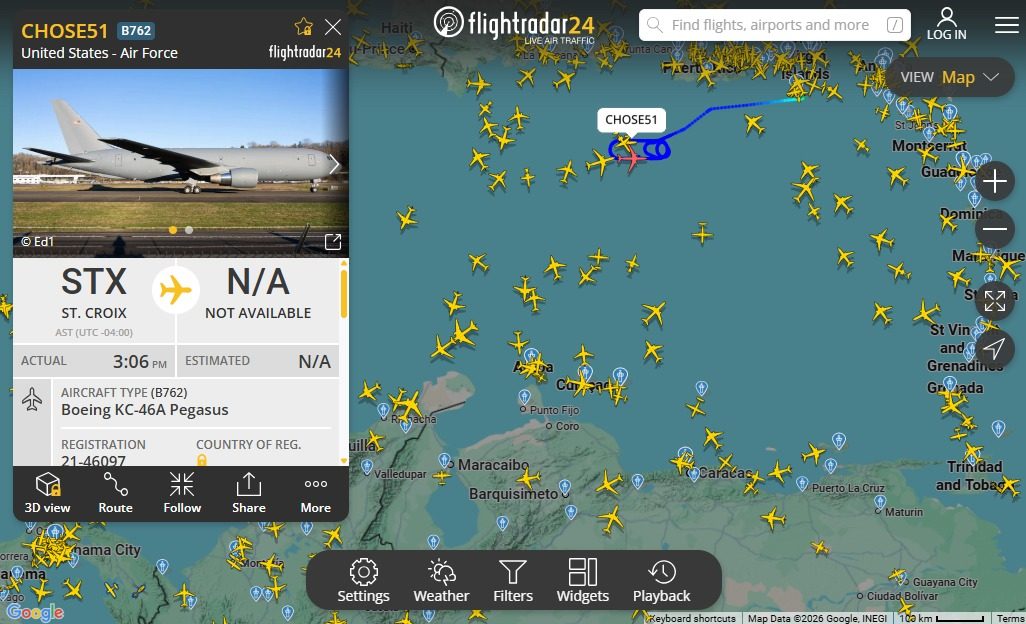Zoom in on the map

click(995, 181)
